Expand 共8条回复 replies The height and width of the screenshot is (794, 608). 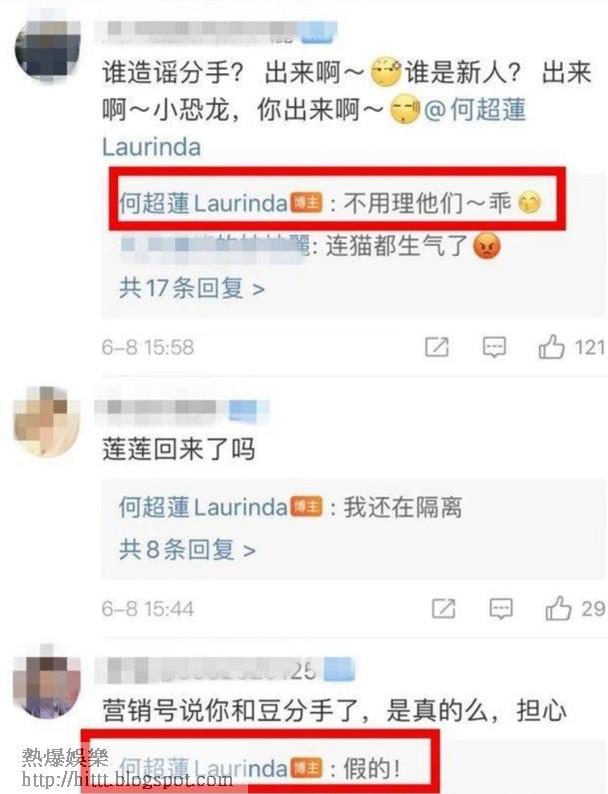(x=187, y=550)
